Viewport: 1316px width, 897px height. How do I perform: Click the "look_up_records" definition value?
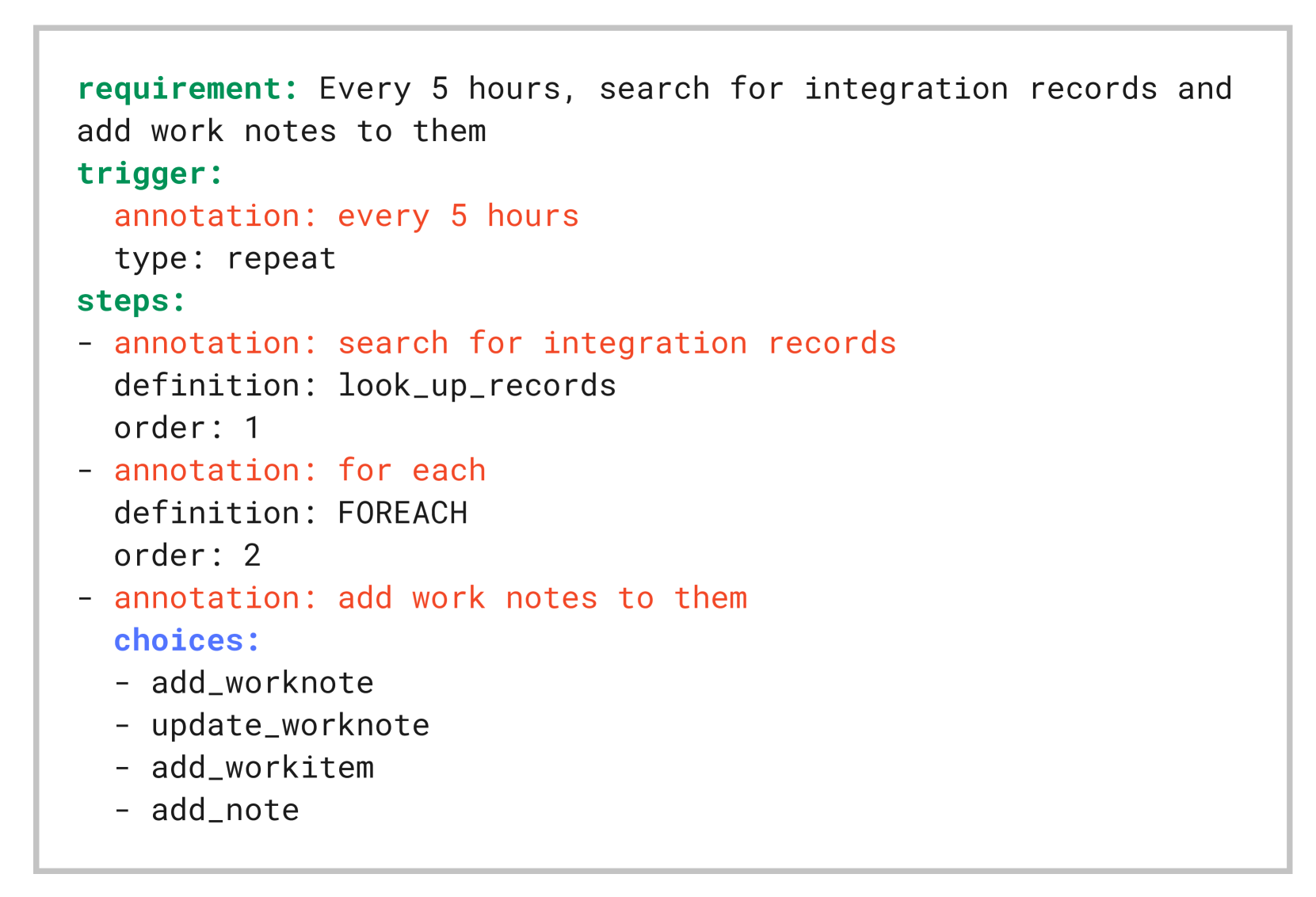(x=477, y=386)
